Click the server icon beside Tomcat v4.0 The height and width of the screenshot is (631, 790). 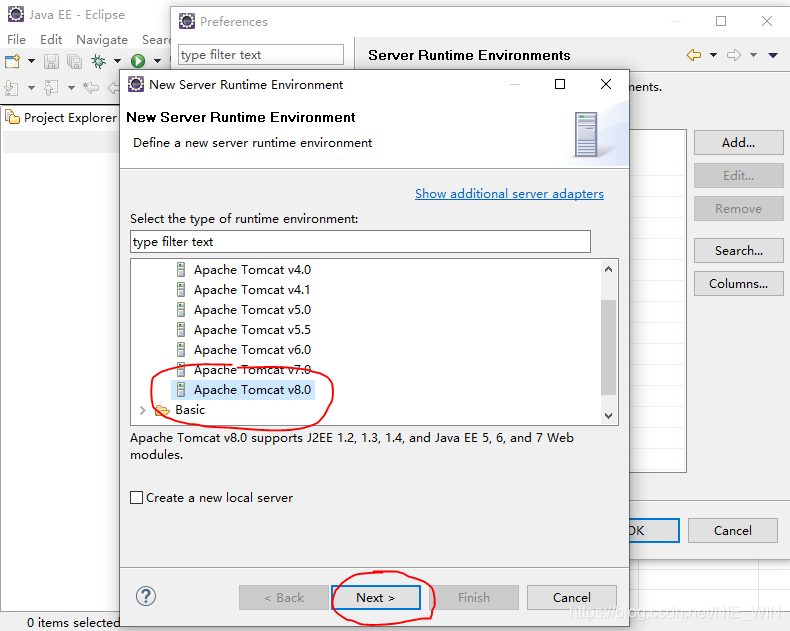click(x=181, y=270)
